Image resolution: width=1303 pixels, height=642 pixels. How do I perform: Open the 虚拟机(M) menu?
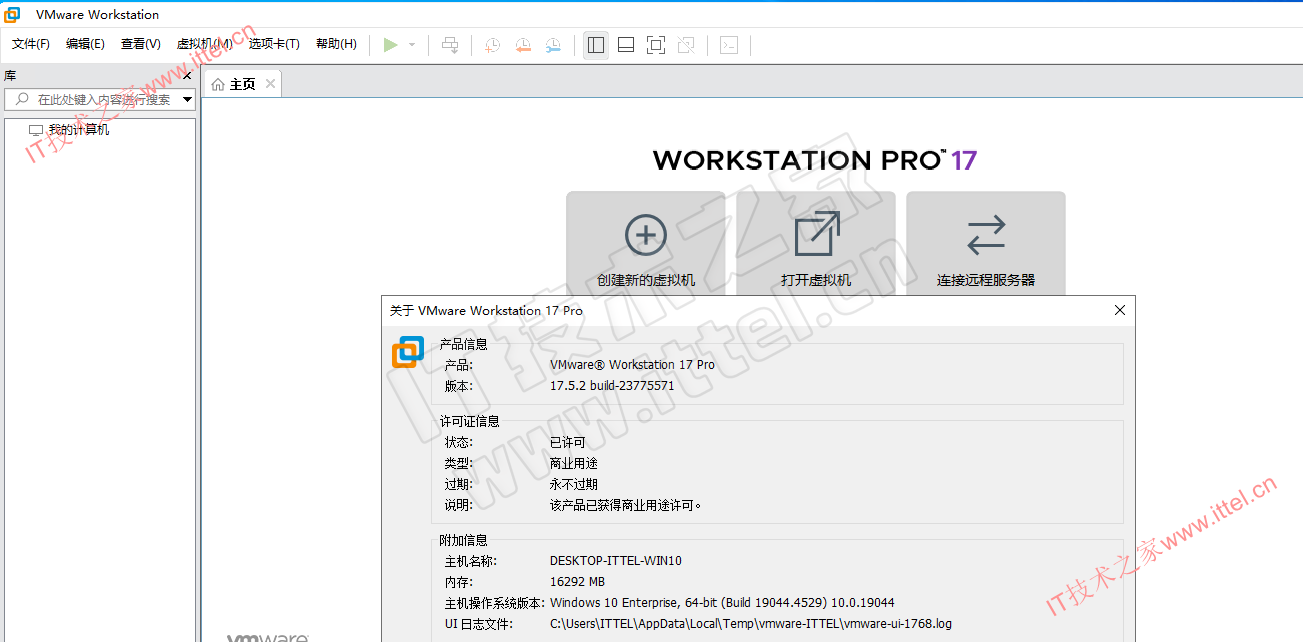click(x=204, y=44)
